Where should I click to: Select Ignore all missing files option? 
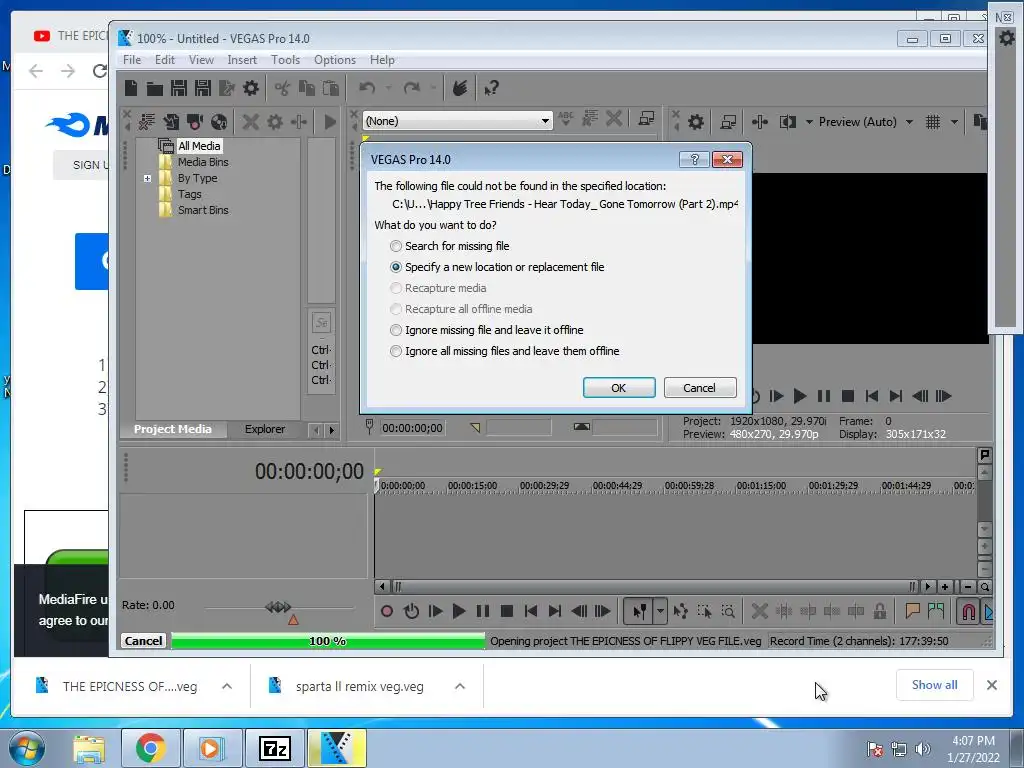[x=504, y=351]
